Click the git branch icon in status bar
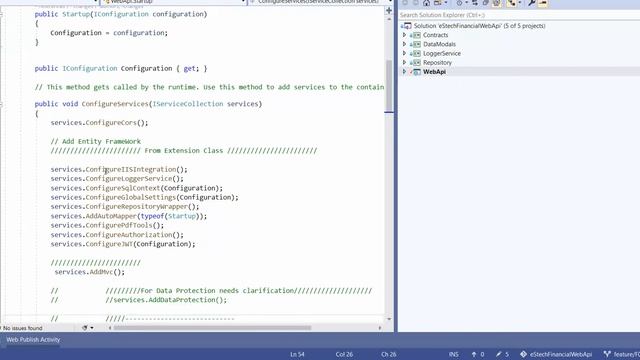Screen dimensions: 640x360 click(x=607, y=354)
